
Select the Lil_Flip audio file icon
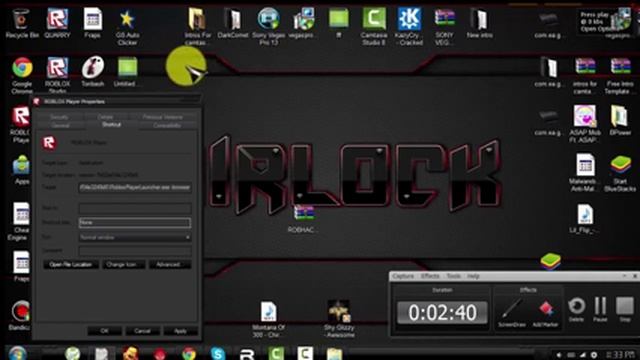point(585,218)
